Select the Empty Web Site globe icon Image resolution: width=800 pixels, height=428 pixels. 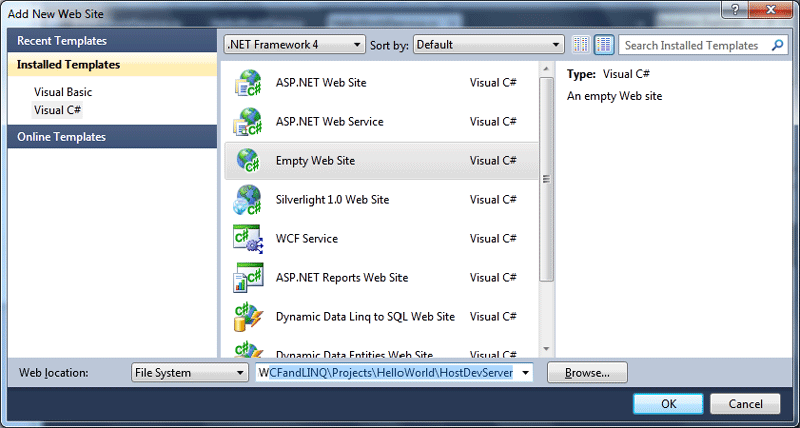(x=247, y=161)
